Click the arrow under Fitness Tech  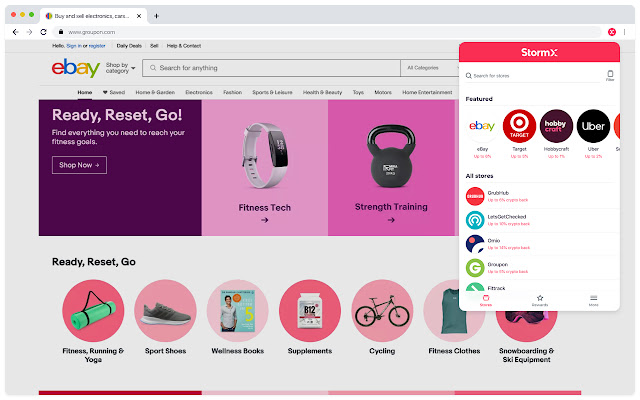[x=264, y=220]
